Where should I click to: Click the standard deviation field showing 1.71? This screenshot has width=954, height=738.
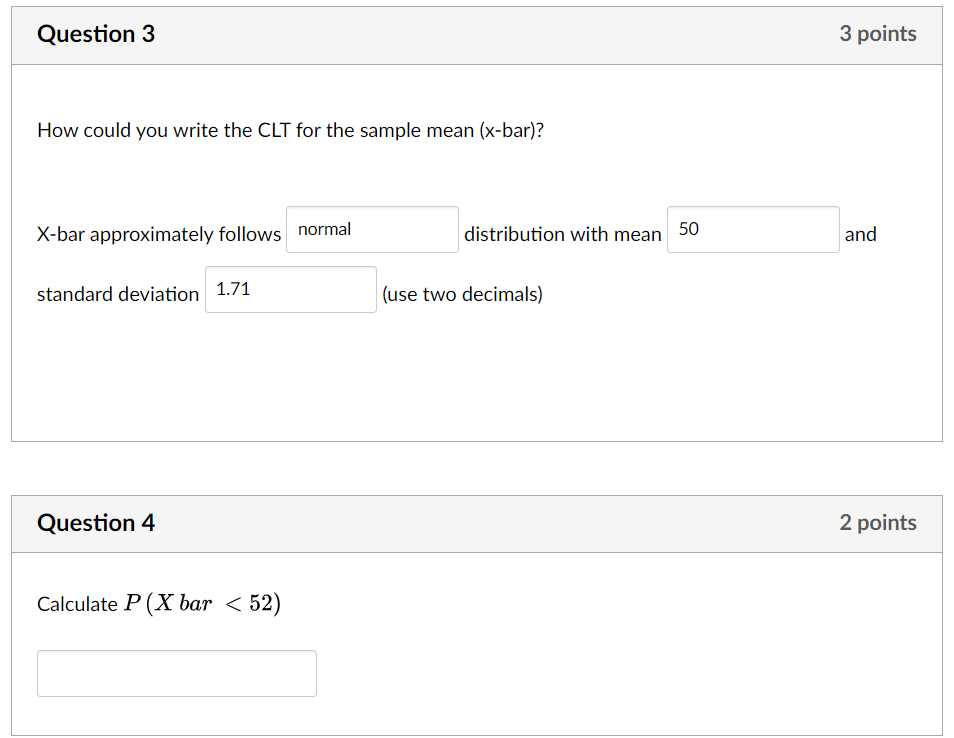coord(291,290)
